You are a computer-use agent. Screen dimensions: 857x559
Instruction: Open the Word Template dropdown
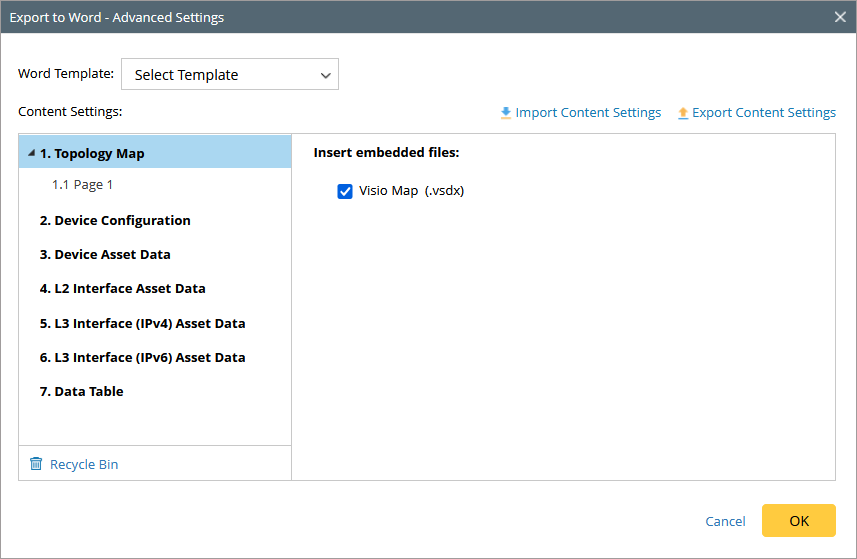click(x=230, y=75)
